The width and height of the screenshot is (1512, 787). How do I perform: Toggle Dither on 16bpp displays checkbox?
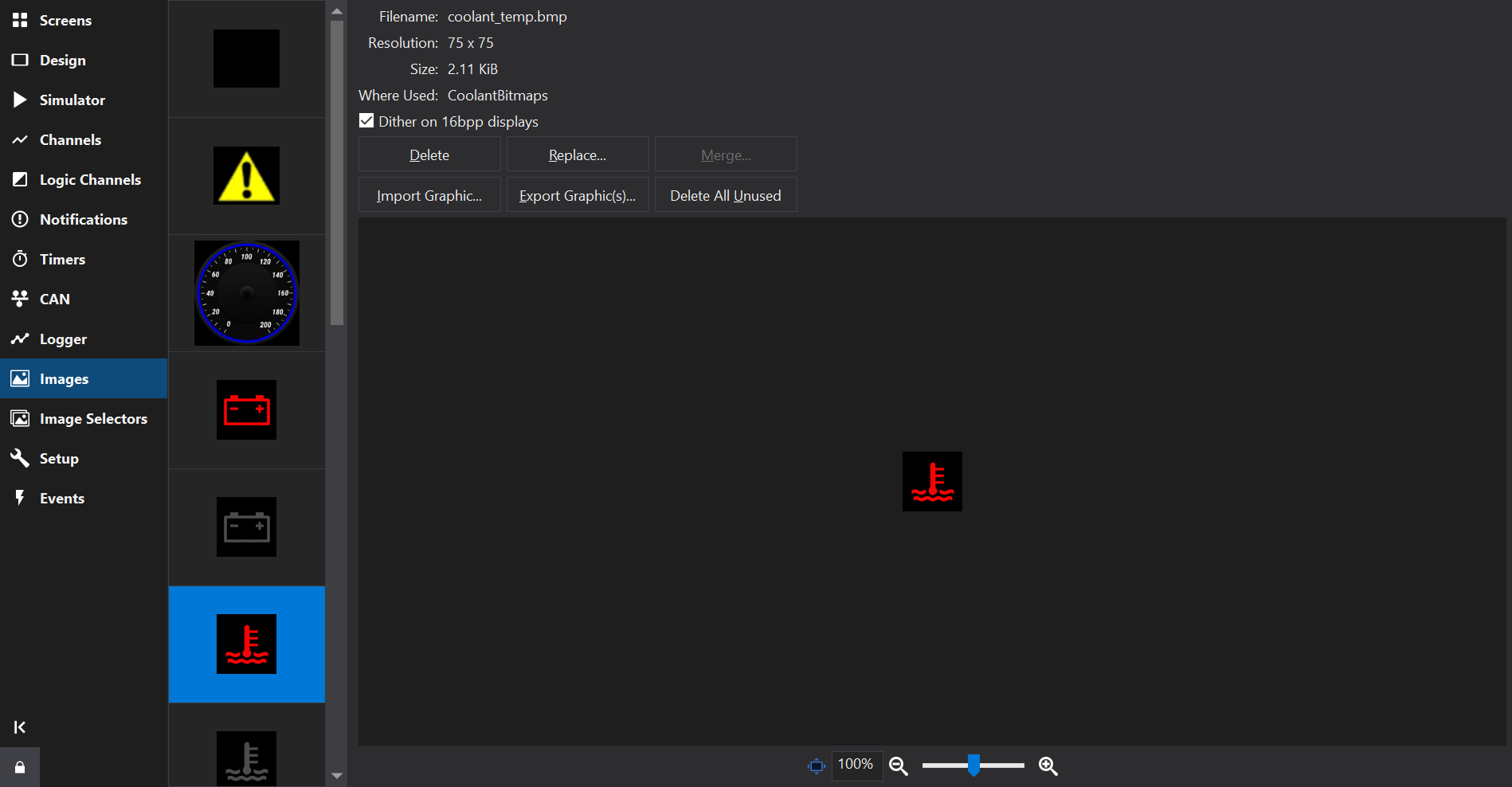click(x=366, y=121)
